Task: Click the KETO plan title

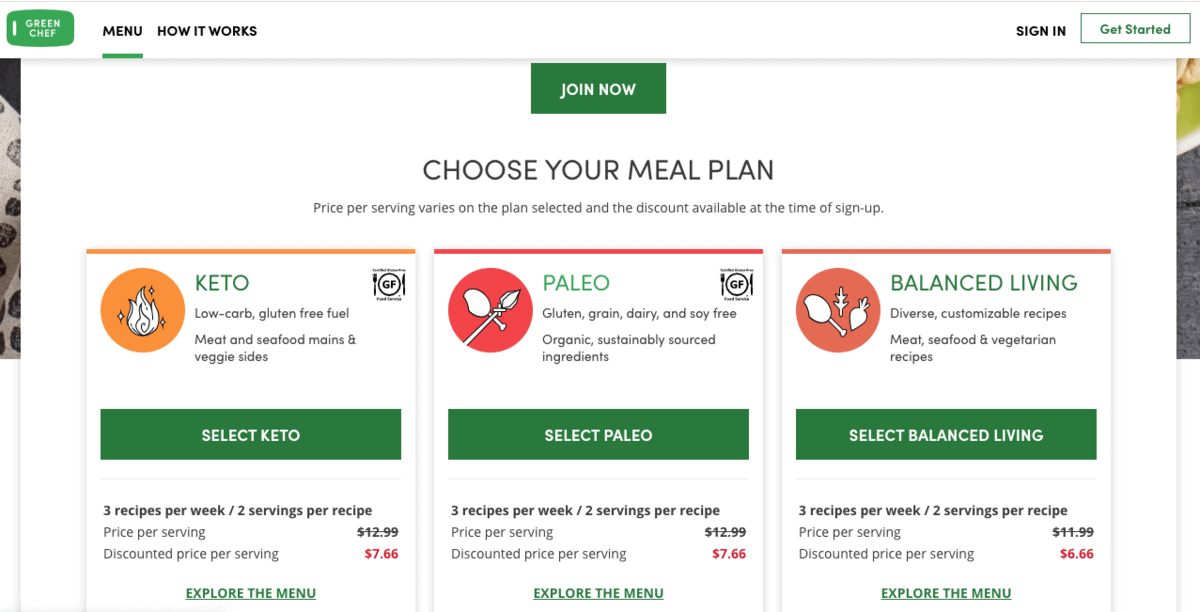Action: [x=222, y=283]
